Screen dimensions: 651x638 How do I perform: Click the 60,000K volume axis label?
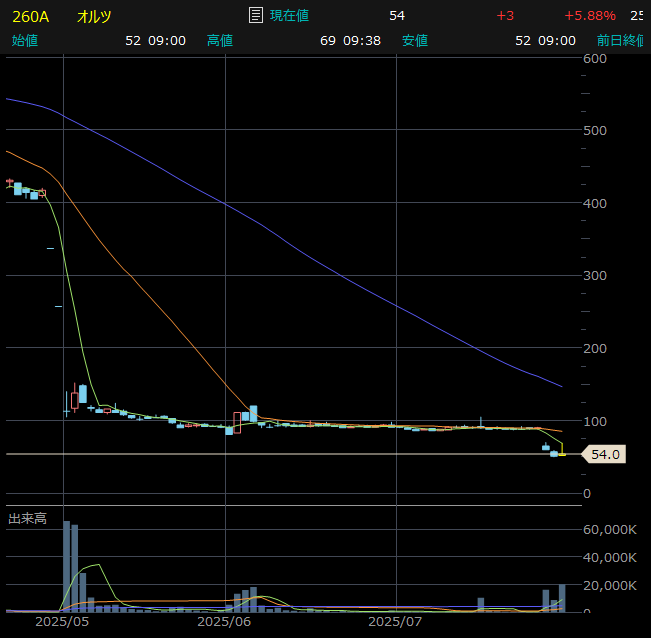coord(610,530)
